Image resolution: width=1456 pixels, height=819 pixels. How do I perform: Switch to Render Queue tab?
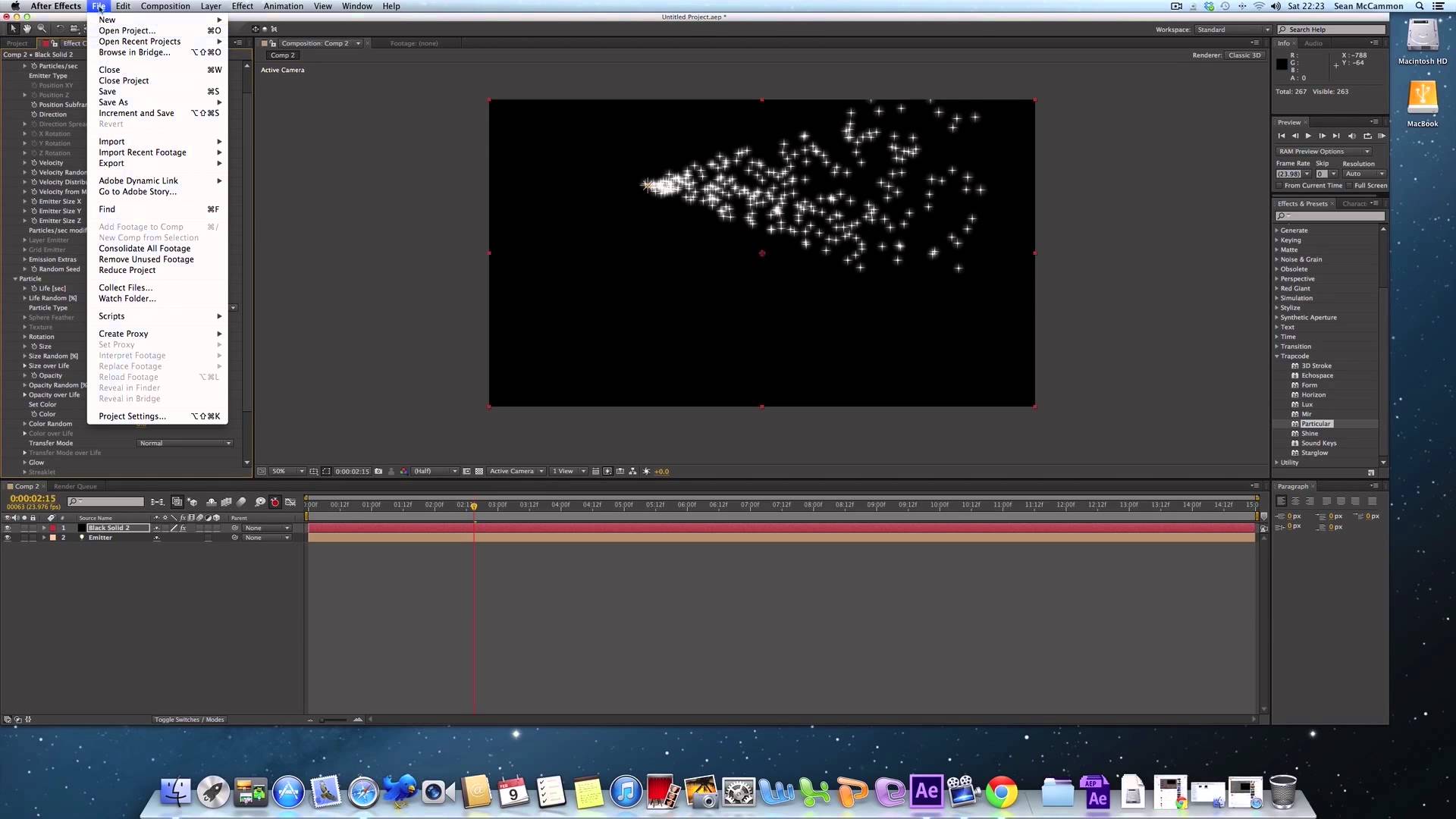(x=75, y=486)
